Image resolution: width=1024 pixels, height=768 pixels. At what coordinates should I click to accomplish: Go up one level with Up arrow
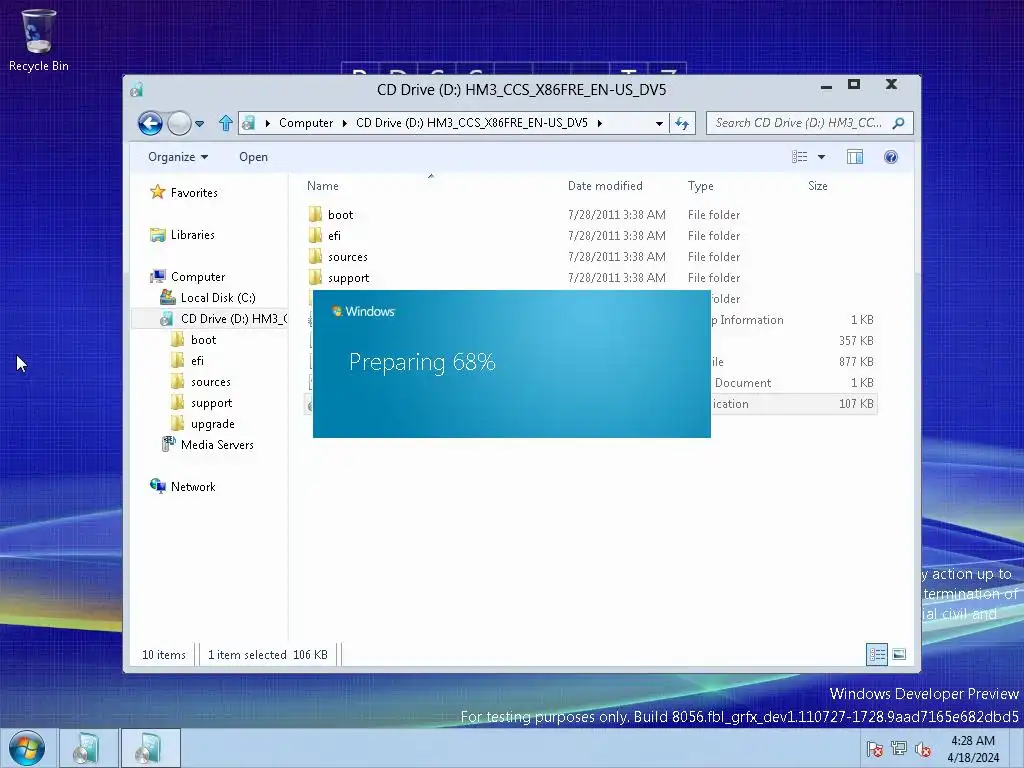pyautogui.click(x=226, y=123)
